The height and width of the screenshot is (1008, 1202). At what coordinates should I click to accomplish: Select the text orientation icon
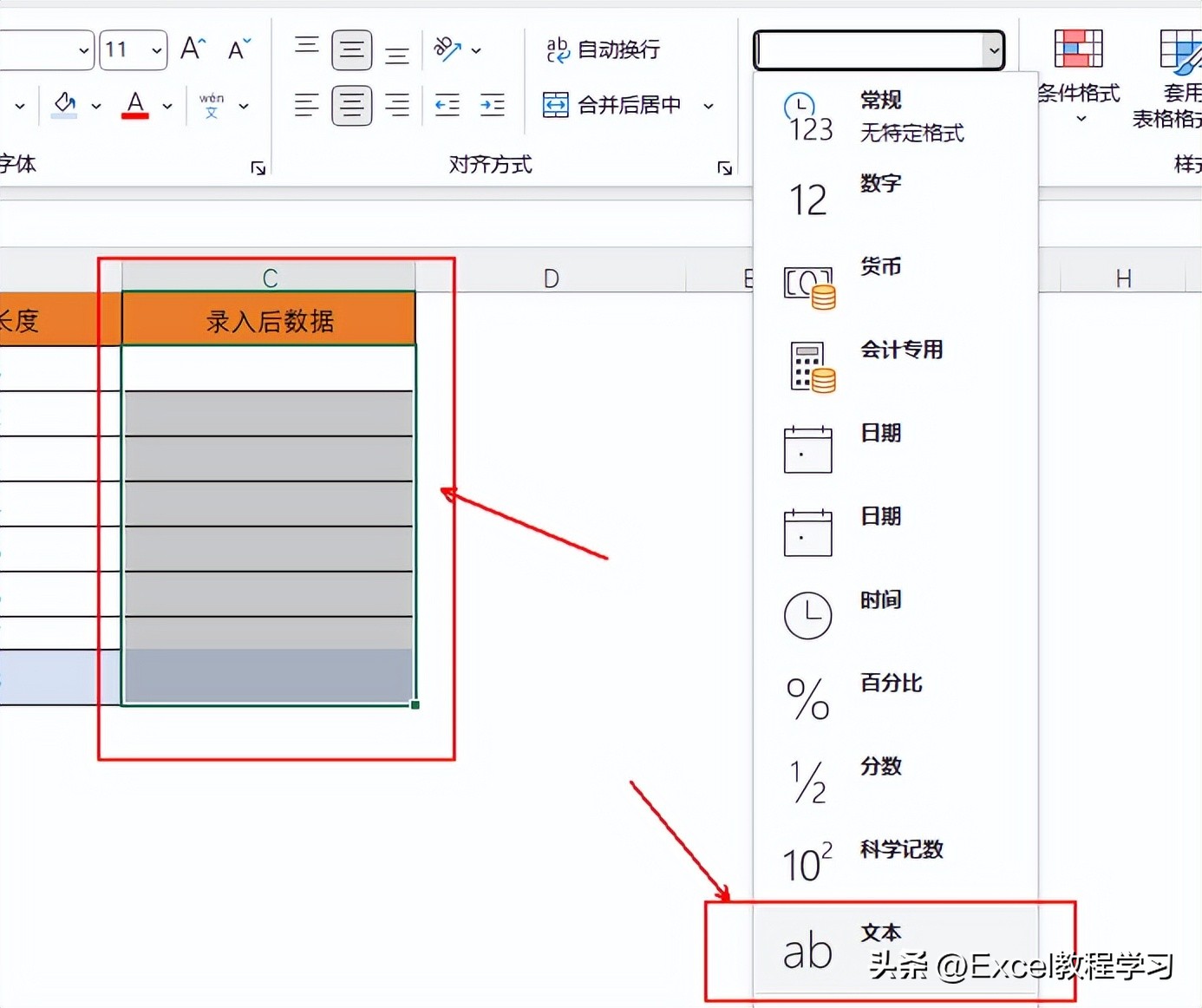coord(449,49)
